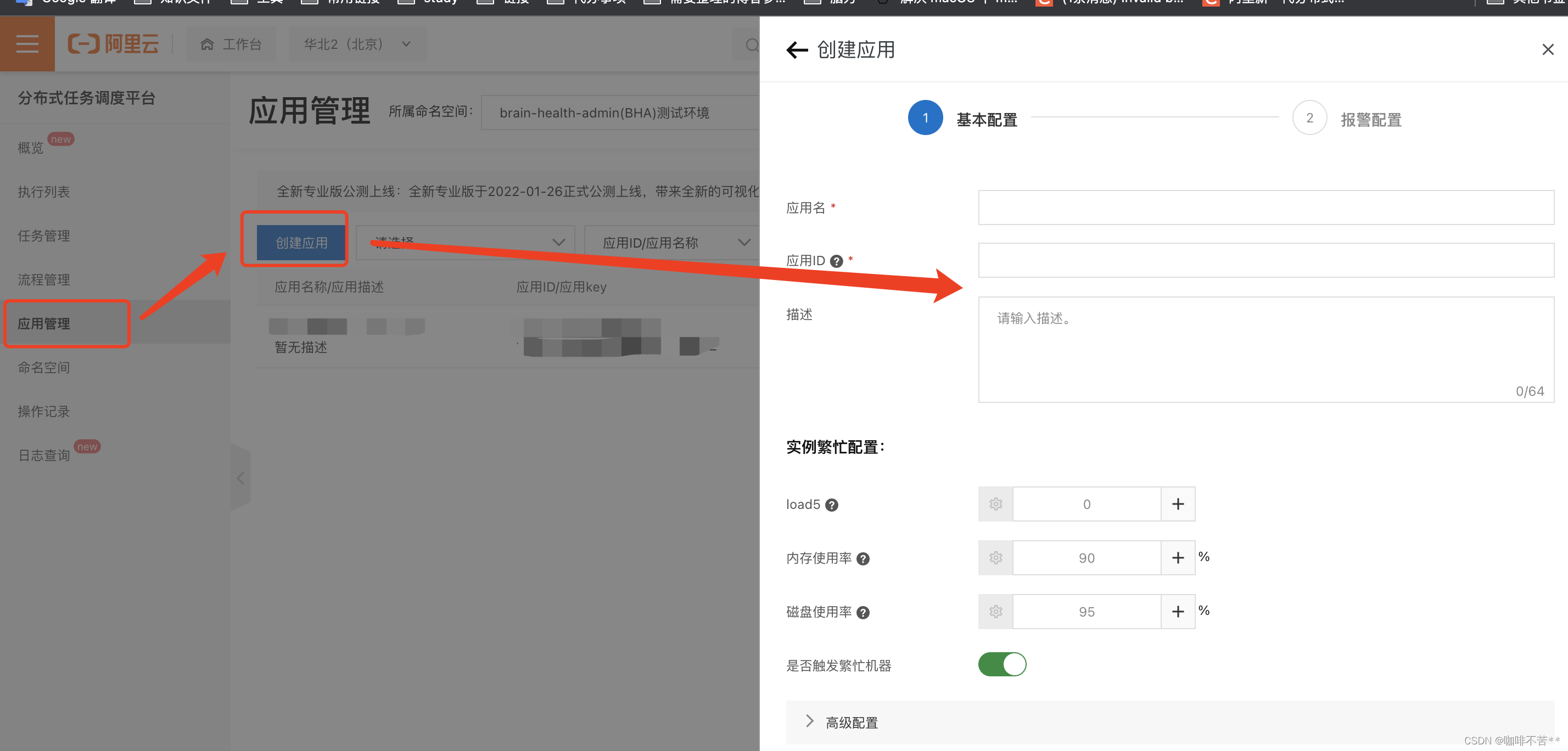This screenshot has width=1568, height=751.
Task: Open the 请选择 dropdown
Action: coord(465,243)
